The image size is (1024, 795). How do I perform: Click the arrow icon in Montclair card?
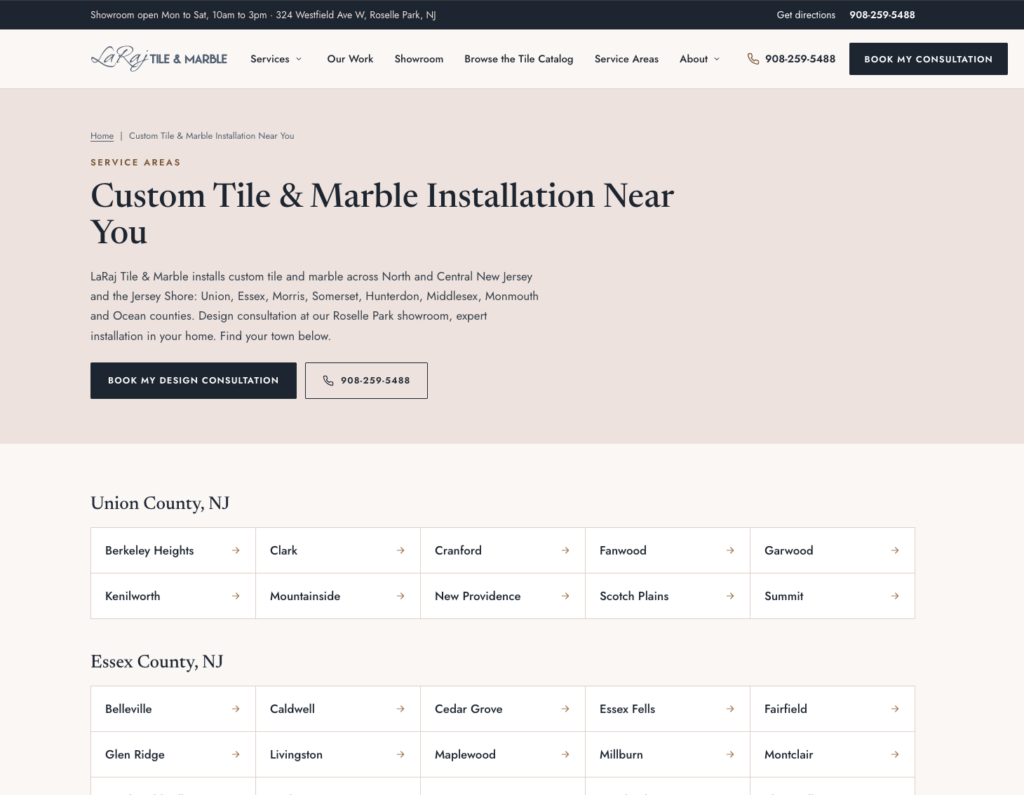(895, 754)
